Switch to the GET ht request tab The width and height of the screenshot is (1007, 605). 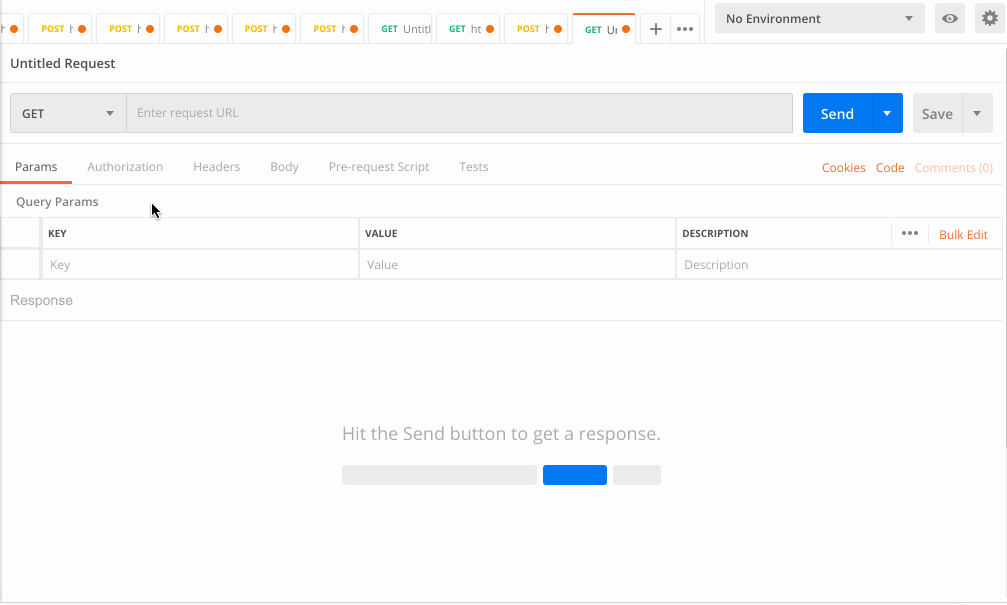(468, 29)
